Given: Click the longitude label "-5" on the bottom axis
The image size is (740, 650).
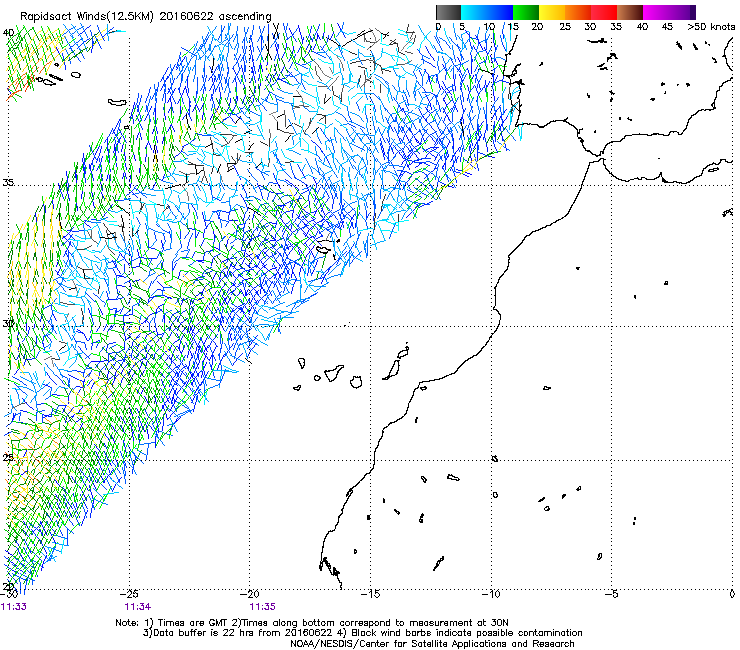Looking at the screenshot, I should 612,594.
